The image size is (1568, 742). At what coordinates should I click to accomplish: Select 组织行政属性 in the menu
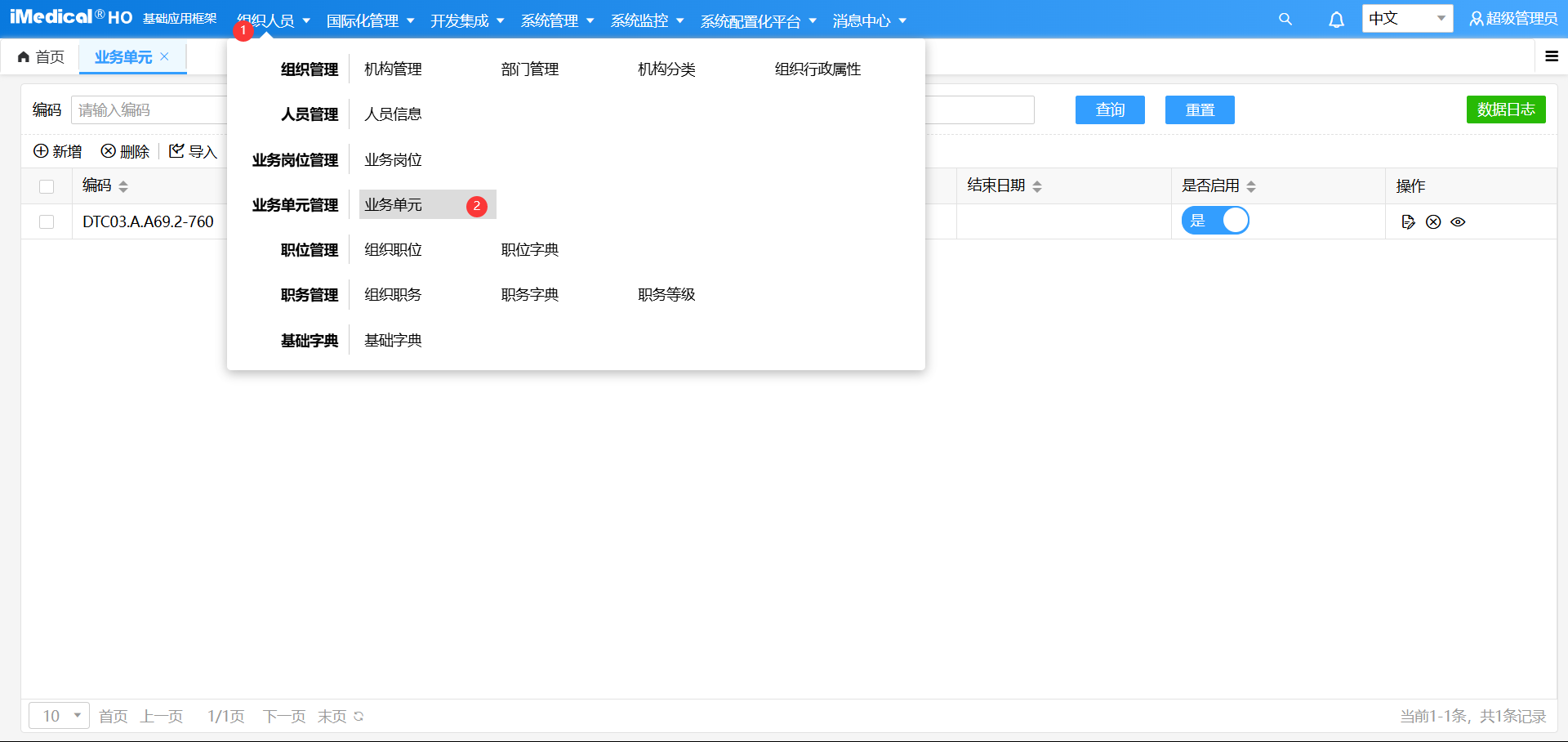pyautogui.click(x=817, y=69)
